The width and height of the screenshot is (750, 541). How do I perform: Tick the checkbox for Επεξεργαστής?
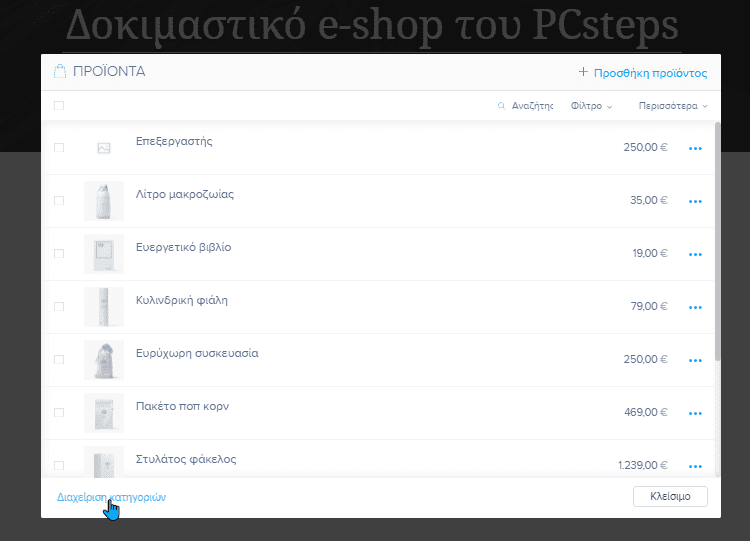tap(59, 147)
